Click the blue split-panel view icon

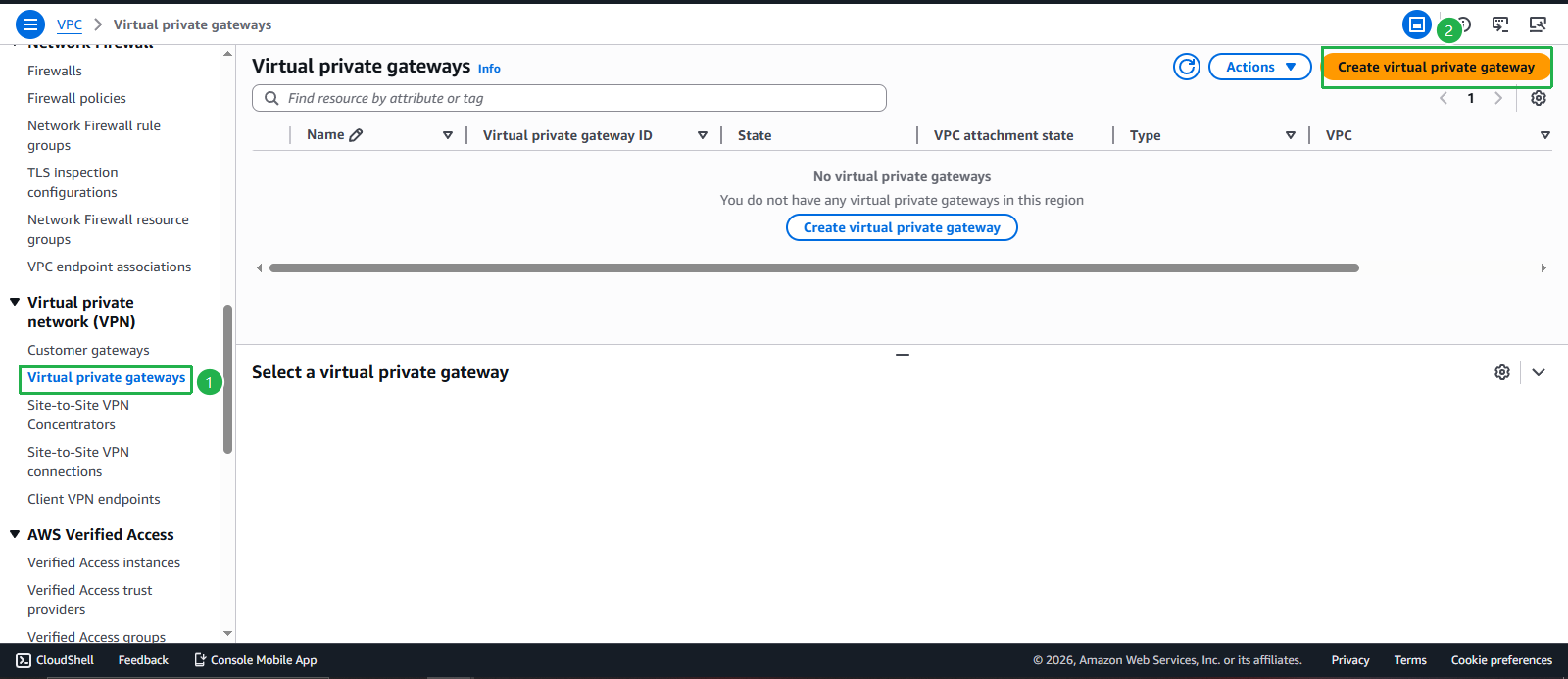pos(1416,24)
